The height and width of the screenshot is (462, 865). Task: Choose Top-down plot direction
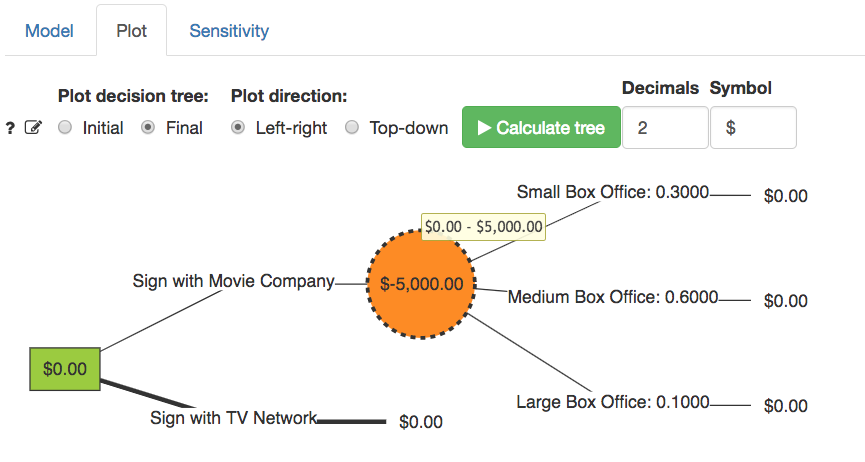coord(352,128)
